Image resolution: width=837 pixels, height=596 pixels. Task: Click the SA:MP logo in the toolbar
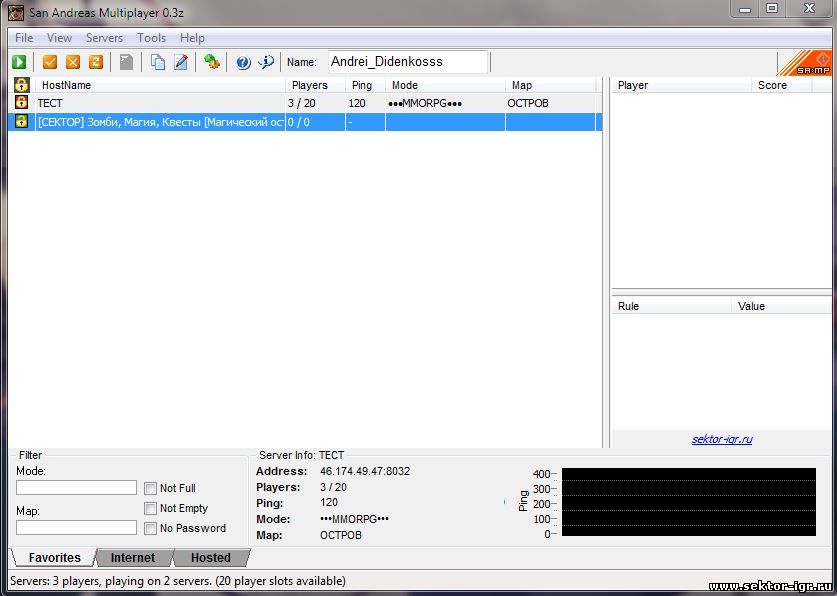pyautogui.click(x=805, y=63)
